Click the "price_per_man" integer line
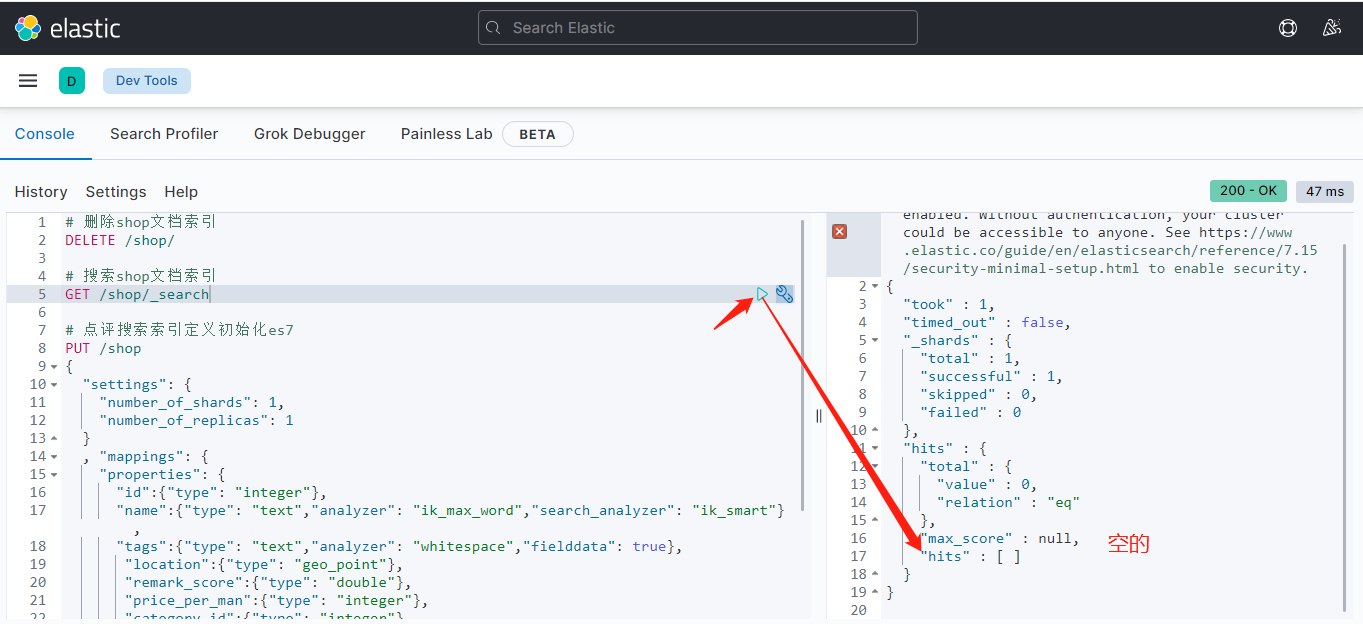This screenshot has height=624, width=1363. point(275,600)
